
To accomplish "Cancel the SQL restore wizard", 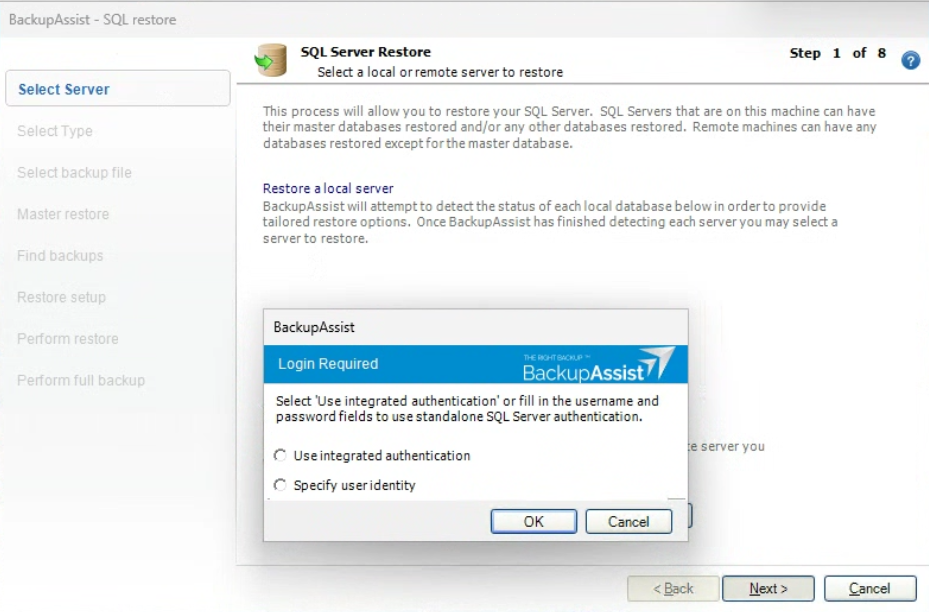I will tap(869, 588).
